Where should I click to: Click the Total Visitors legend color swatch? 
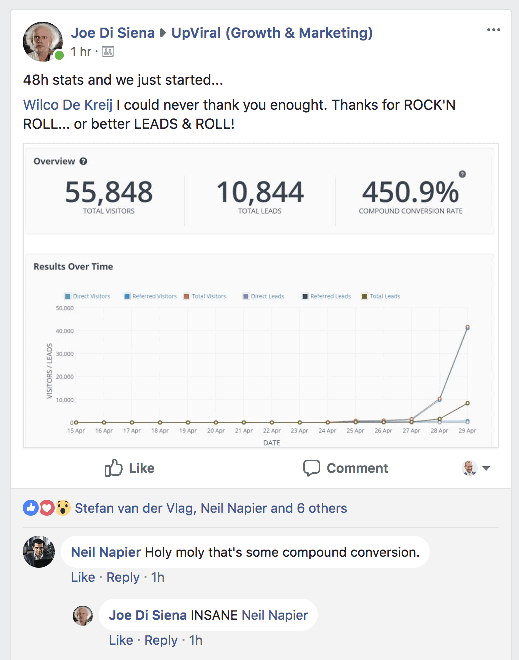(x=186, y=296)
